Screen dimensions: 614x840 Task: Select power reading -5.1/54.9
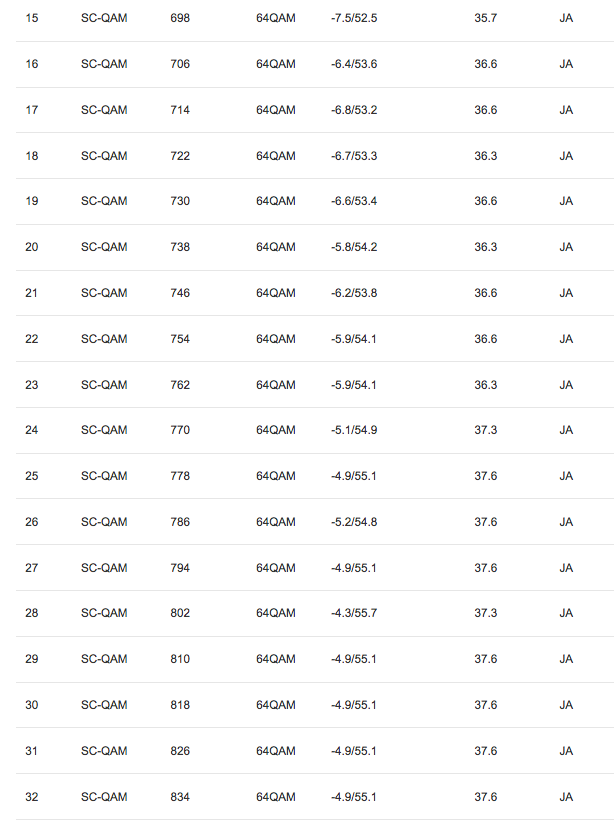353,430
